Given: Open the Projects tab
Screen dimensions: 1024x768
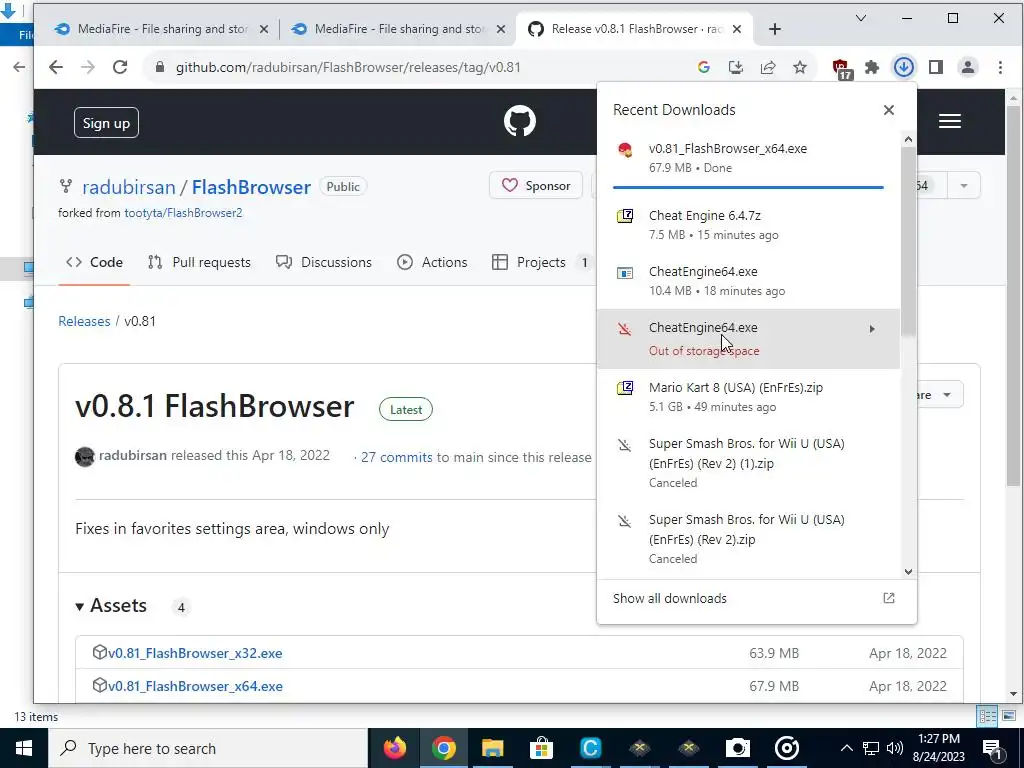Looking at the screenshot, I should pyautogui.click(x=541, y=263).
